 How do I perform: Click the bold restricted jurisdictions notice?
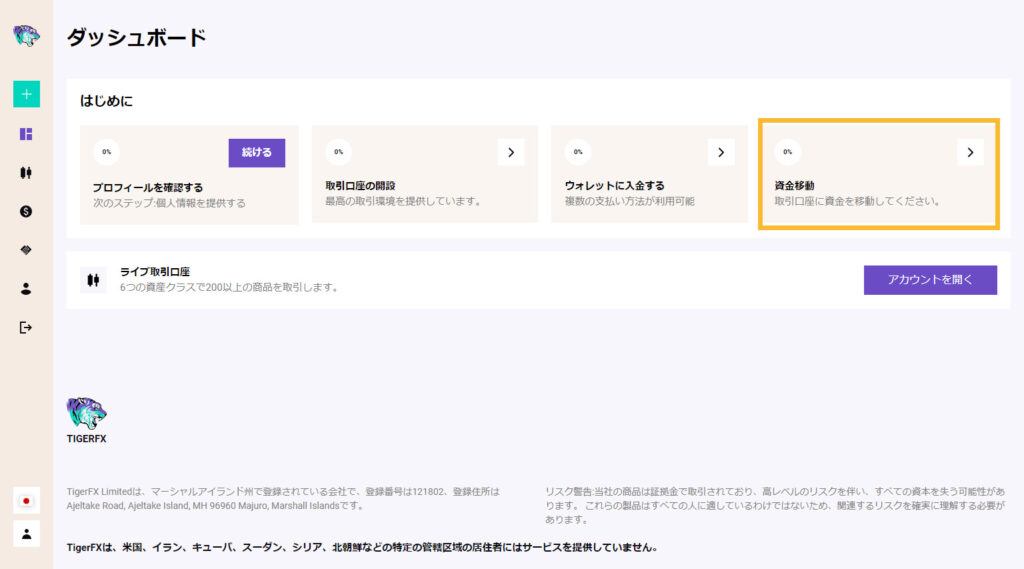point(362,547)
